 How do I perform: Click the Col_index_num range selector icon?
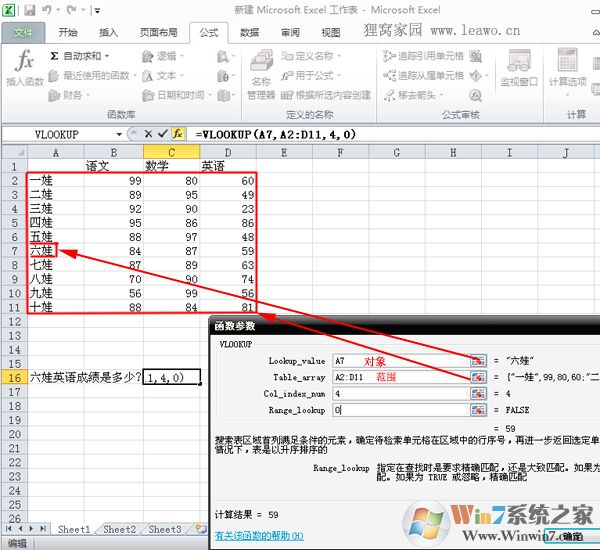[478, 393]
